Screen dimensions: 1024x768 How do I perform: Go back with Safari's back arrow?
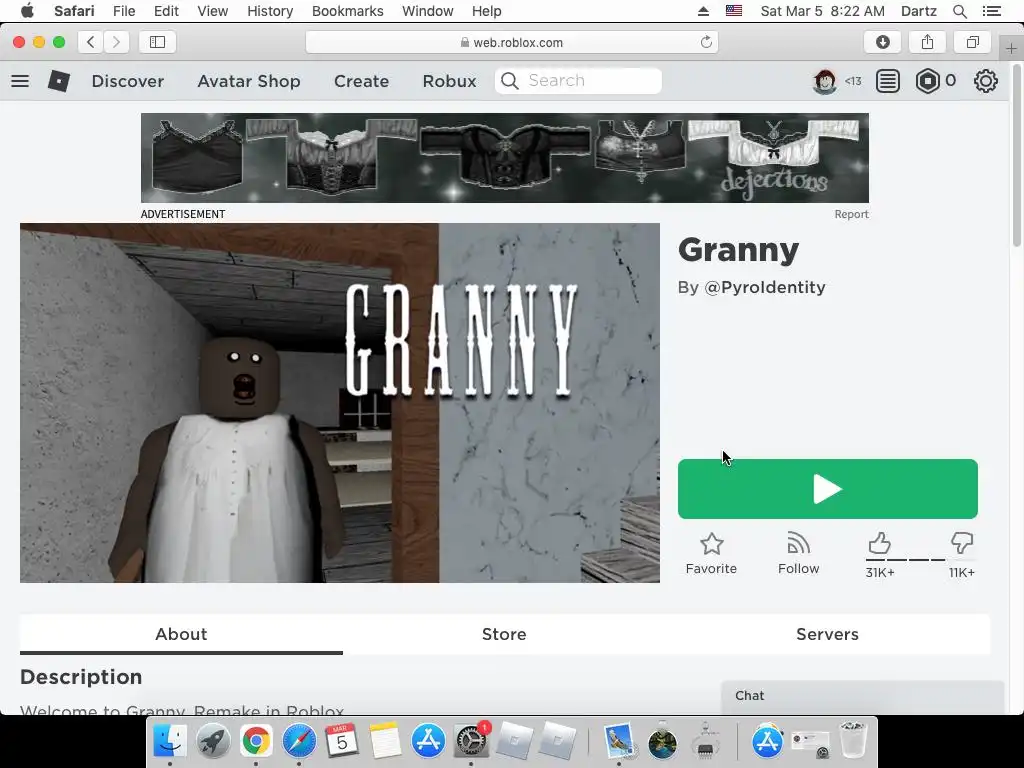[x=91, y=42]
